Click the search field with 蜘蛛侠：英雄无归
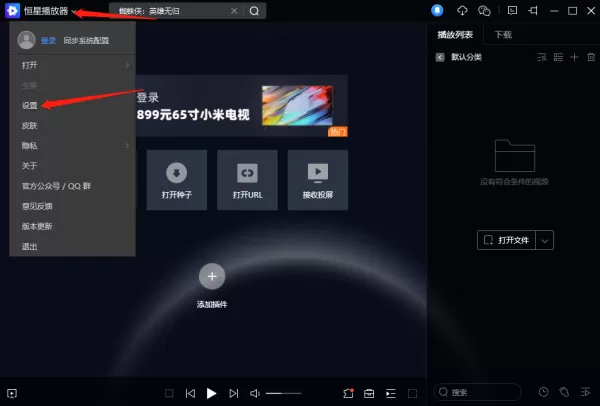Image resolution: width=600 pixels, height=406 pixels. point(174,11)
